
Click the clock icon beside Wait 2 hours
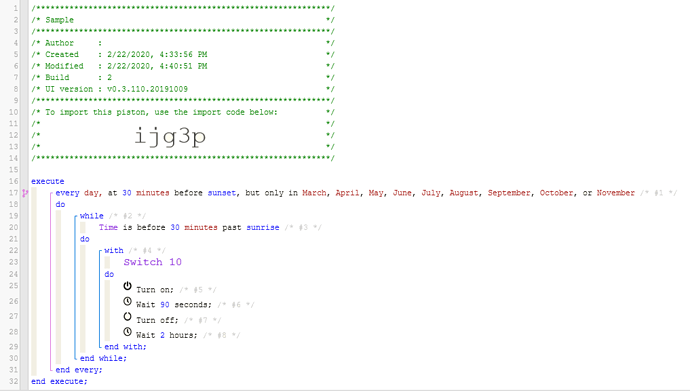pos(127,332)
